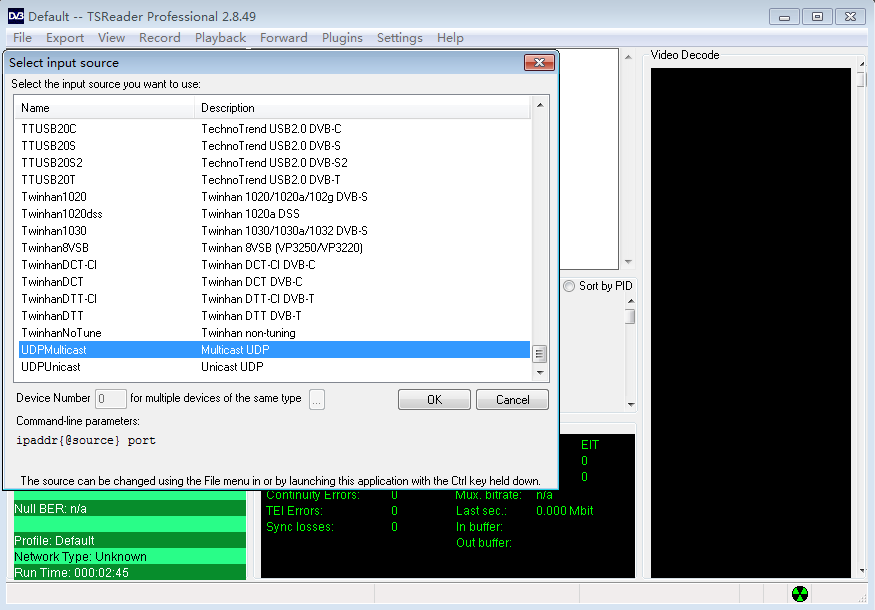Image resolution: width=875 pixels, height=610 pixels.
Task: Click the DVB application icon in title bar
Action: coord(15,16)
